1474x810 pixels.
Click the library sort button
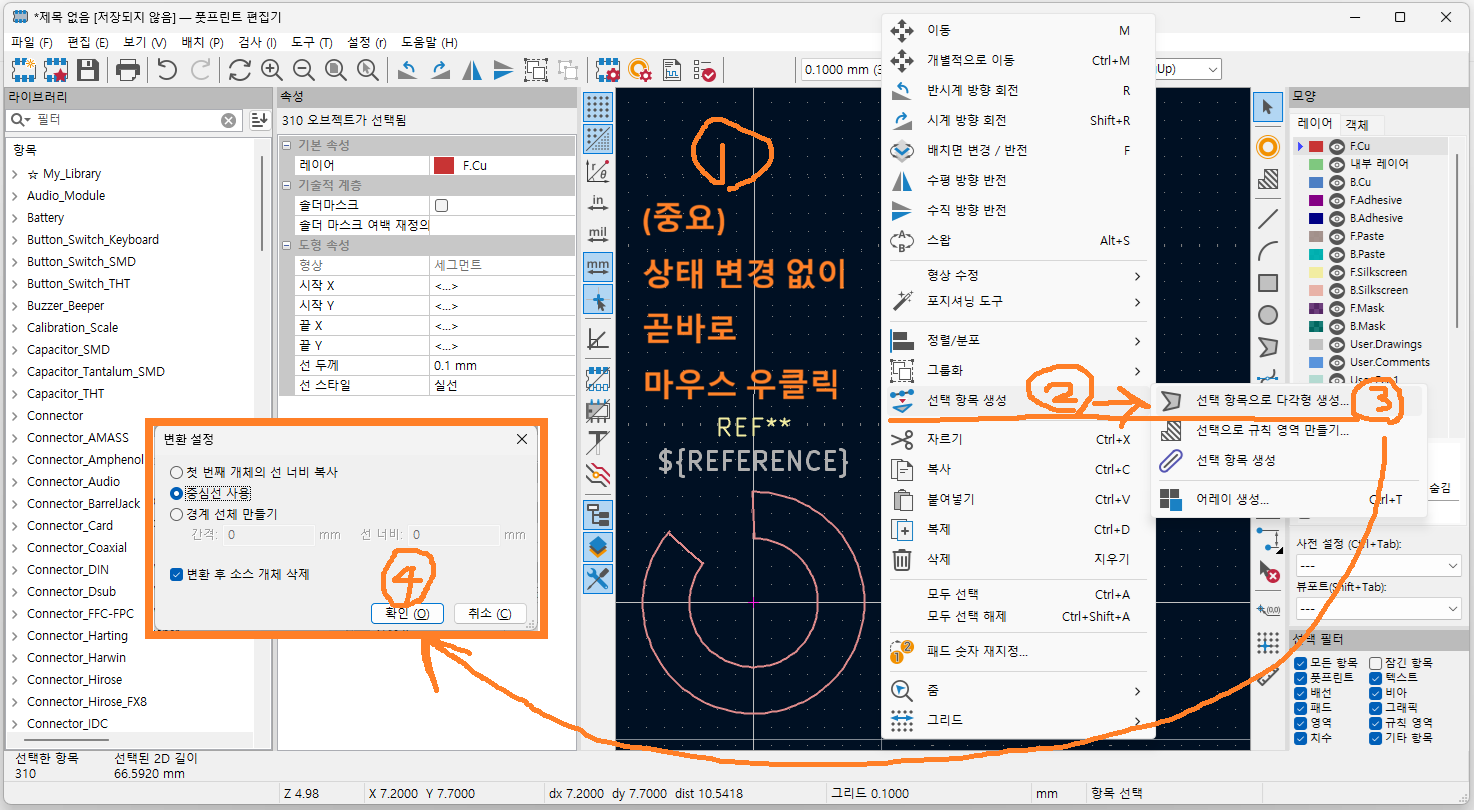click(259, 120)
